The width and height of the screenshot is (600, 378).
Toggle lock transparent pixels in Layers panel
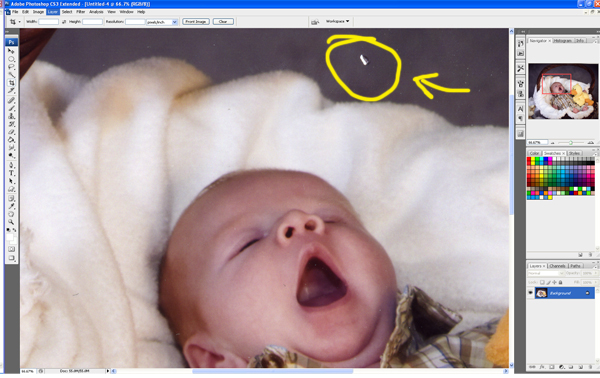542,282
